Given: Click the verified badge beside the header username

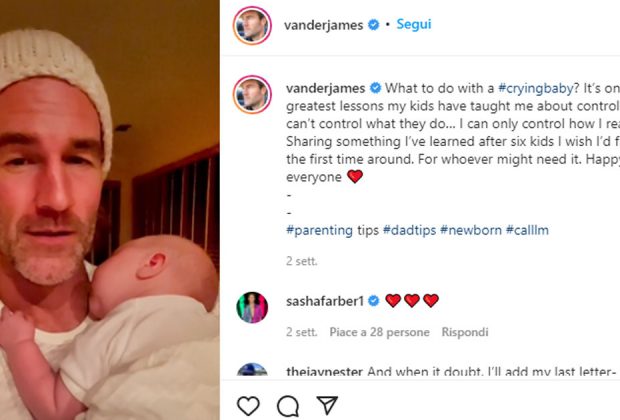Looking at the screenshot, I should tap(374, 25).
